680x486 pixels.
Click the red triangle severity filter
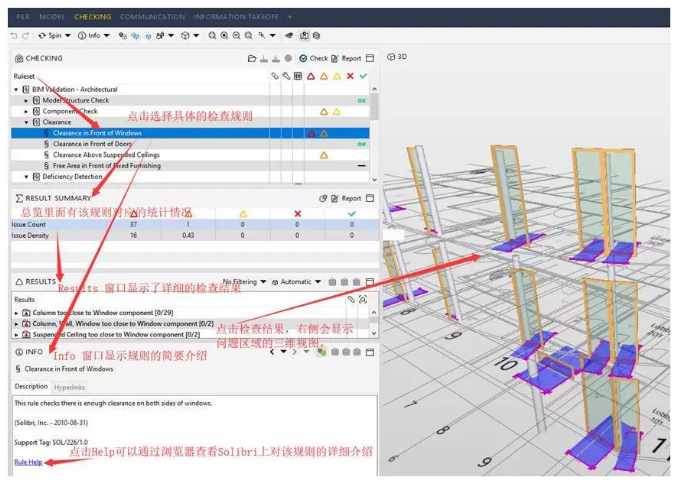click(311, 76)
